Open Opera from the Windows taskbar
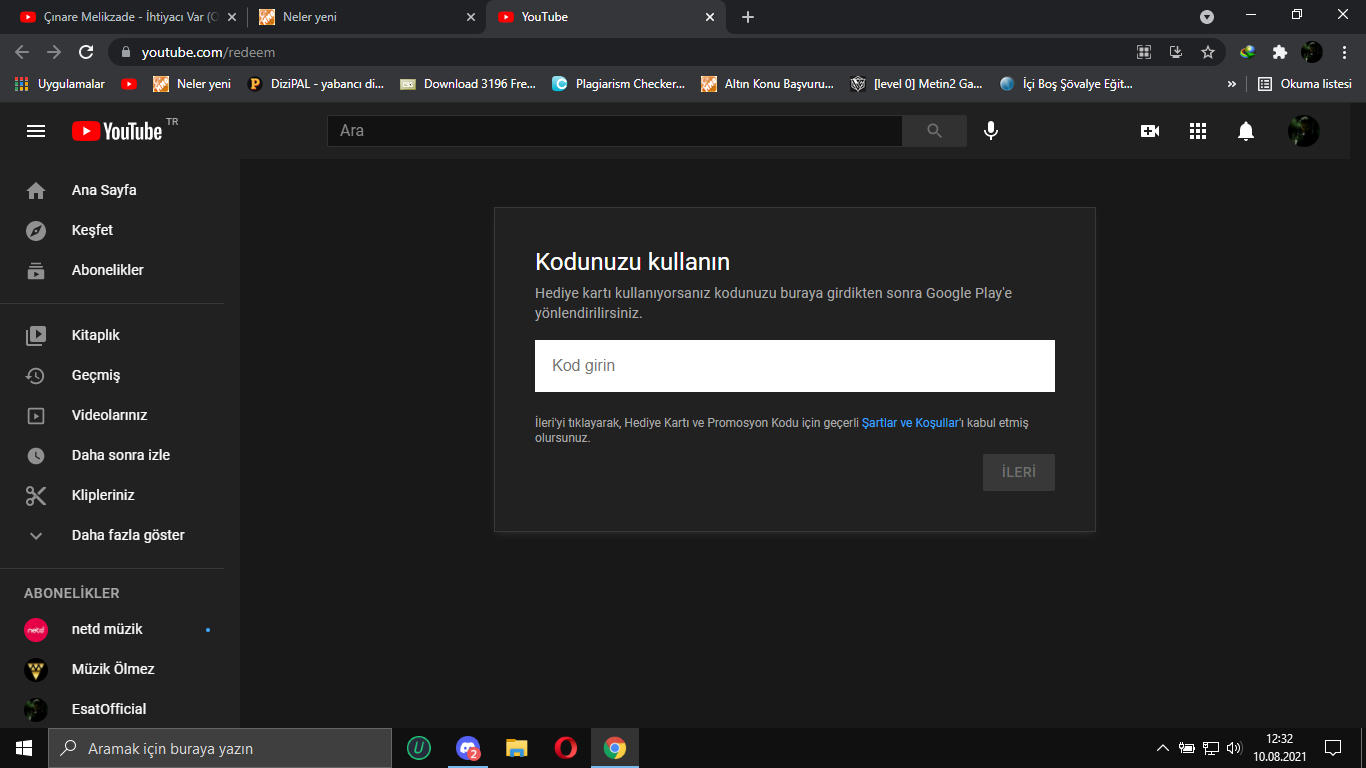Viewport: 1366px width, 768px height. [565, 748]
